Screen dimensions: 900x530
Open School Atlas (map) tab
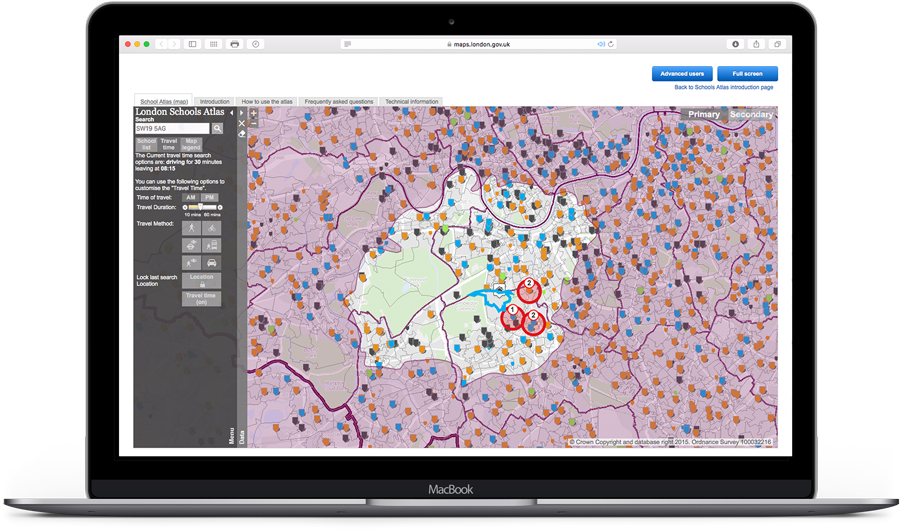164,101
